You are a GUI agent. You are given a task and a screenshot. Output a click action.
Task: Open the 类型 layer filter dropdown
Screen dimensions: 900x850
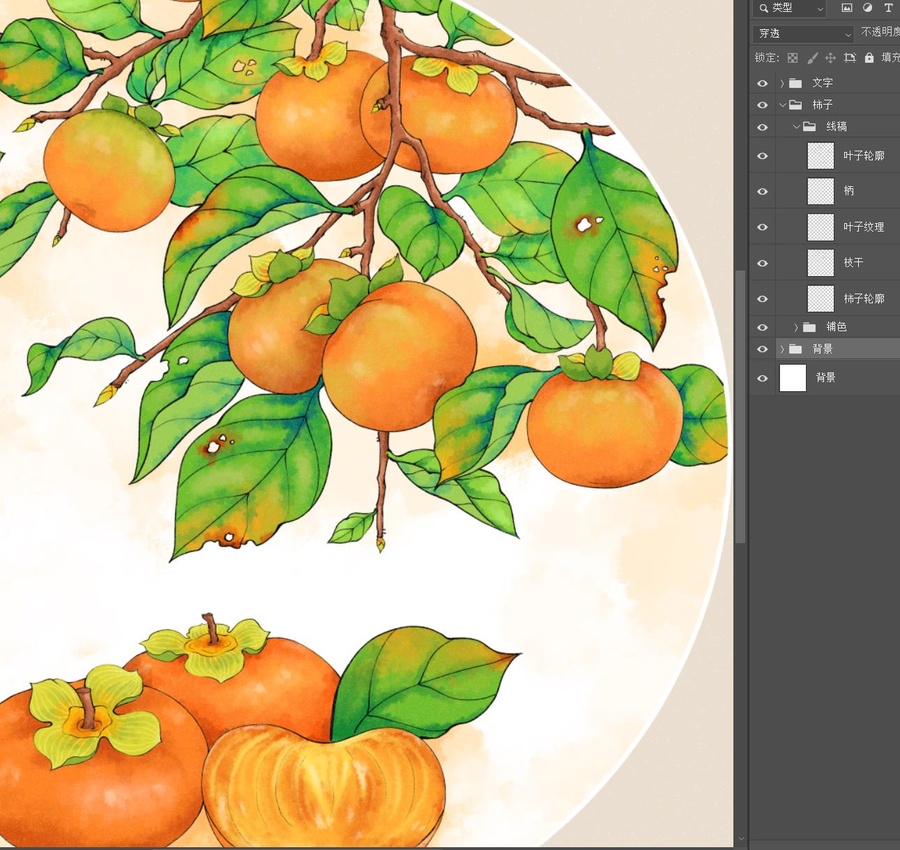(x=790, y=8)
